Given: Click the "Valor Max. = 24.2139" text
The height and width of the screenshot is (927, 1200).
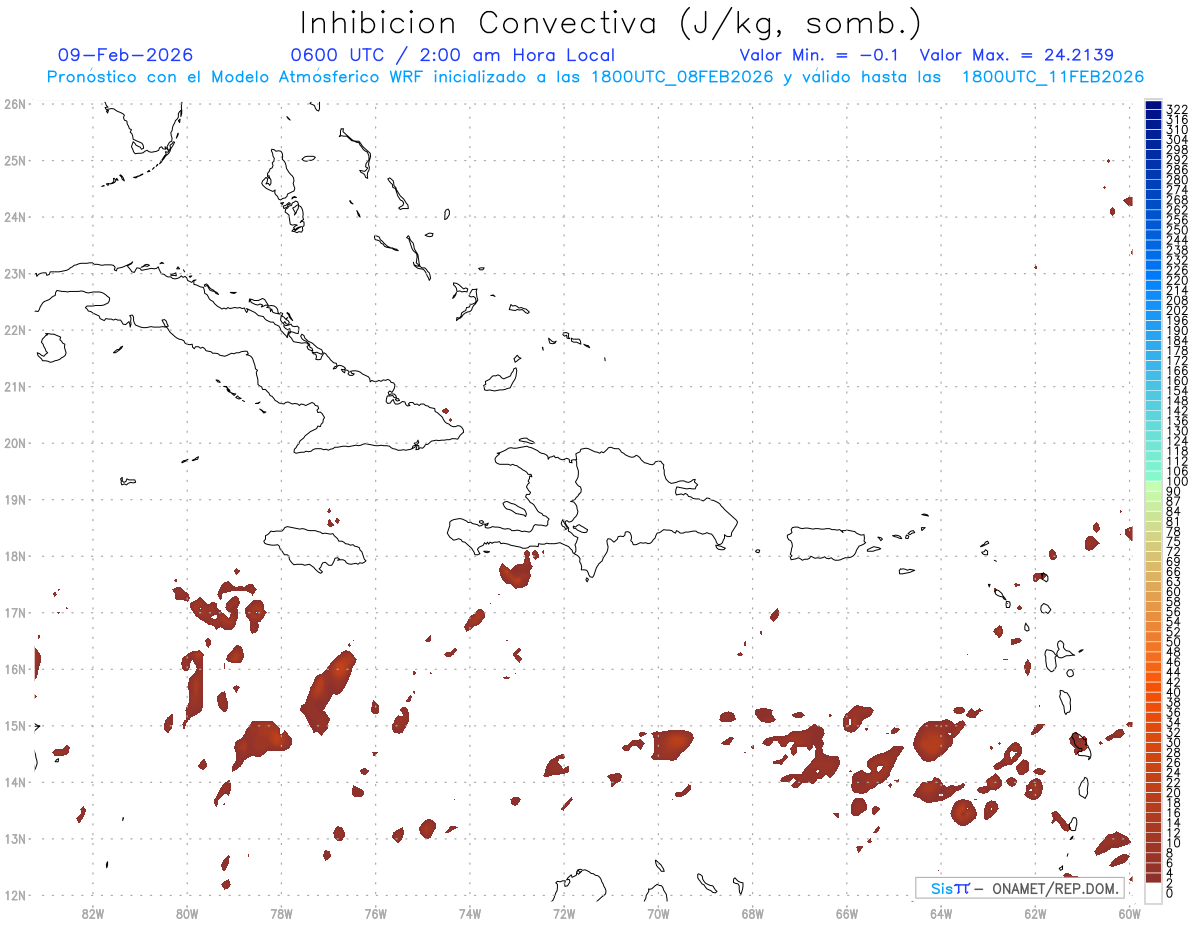Looking at the screenshot, I should click(x=1016, y=55).
